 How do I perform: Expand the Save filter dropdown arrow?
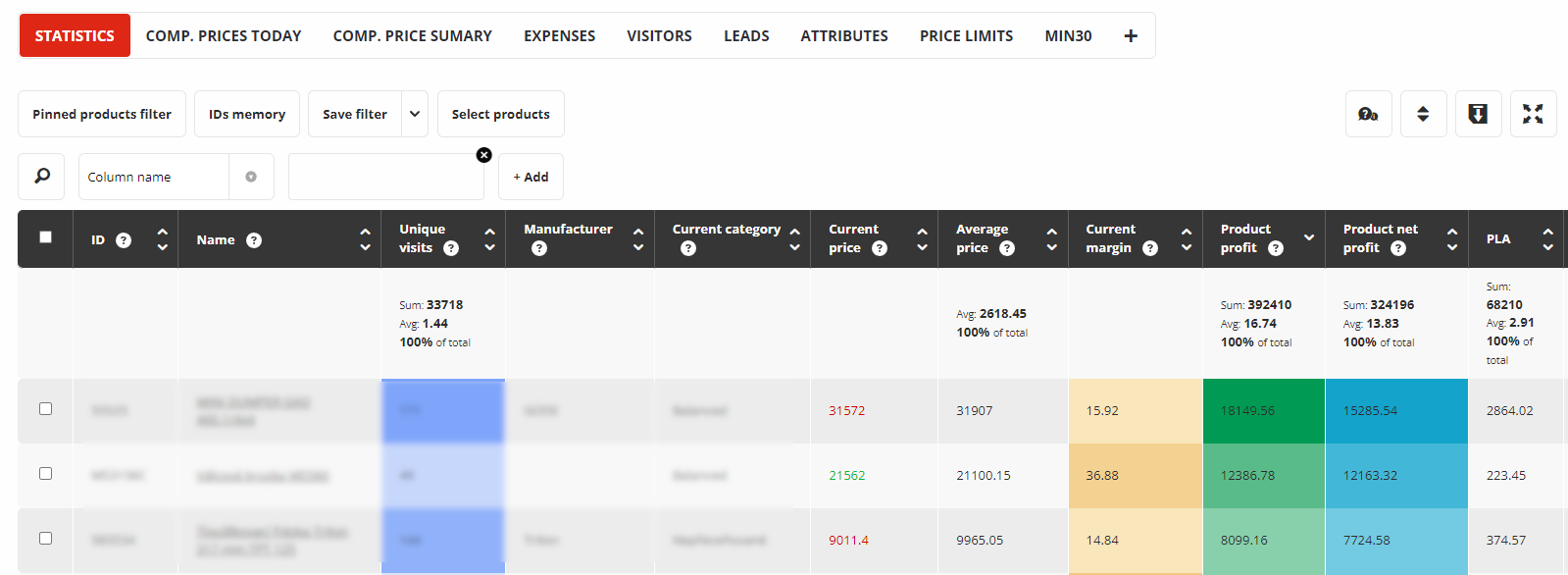tap(415, 114)
